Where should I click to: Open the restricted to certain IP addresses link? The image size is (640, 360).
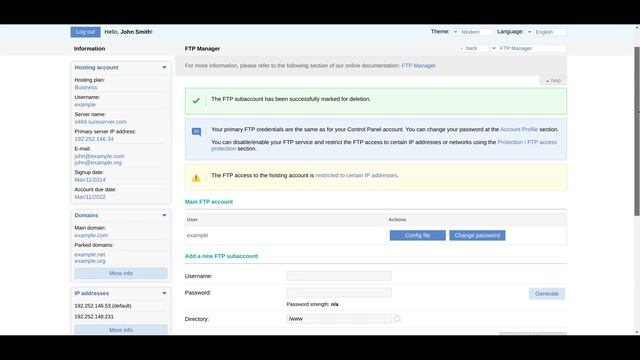(x=356, y=176)
